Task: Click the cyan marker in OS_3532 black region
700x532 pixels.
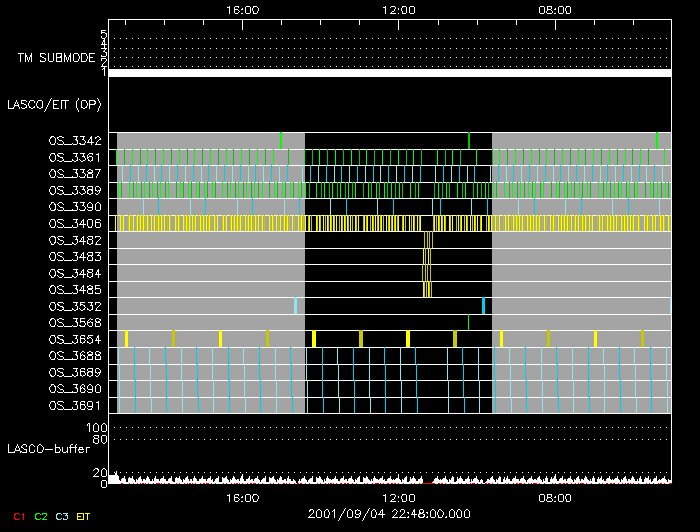Action: click(x=483, y=306)
